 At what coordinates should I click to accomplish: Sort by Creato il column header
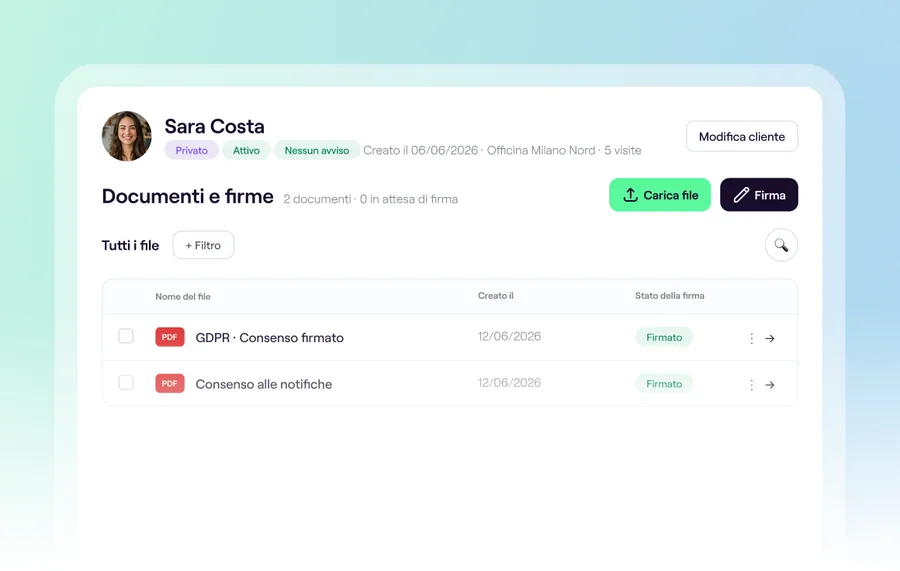(495, 296)
